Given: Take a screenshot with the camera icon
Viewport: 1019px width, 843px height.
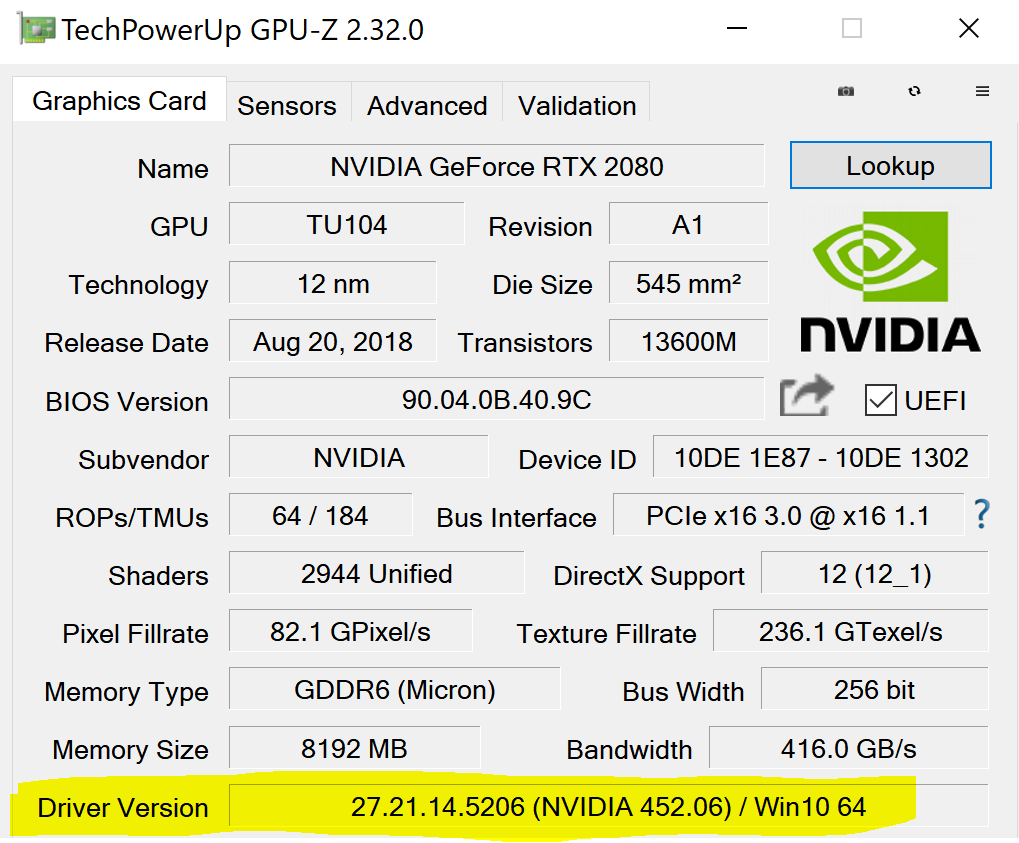Looking at the screenshot, I should [845, 92].
